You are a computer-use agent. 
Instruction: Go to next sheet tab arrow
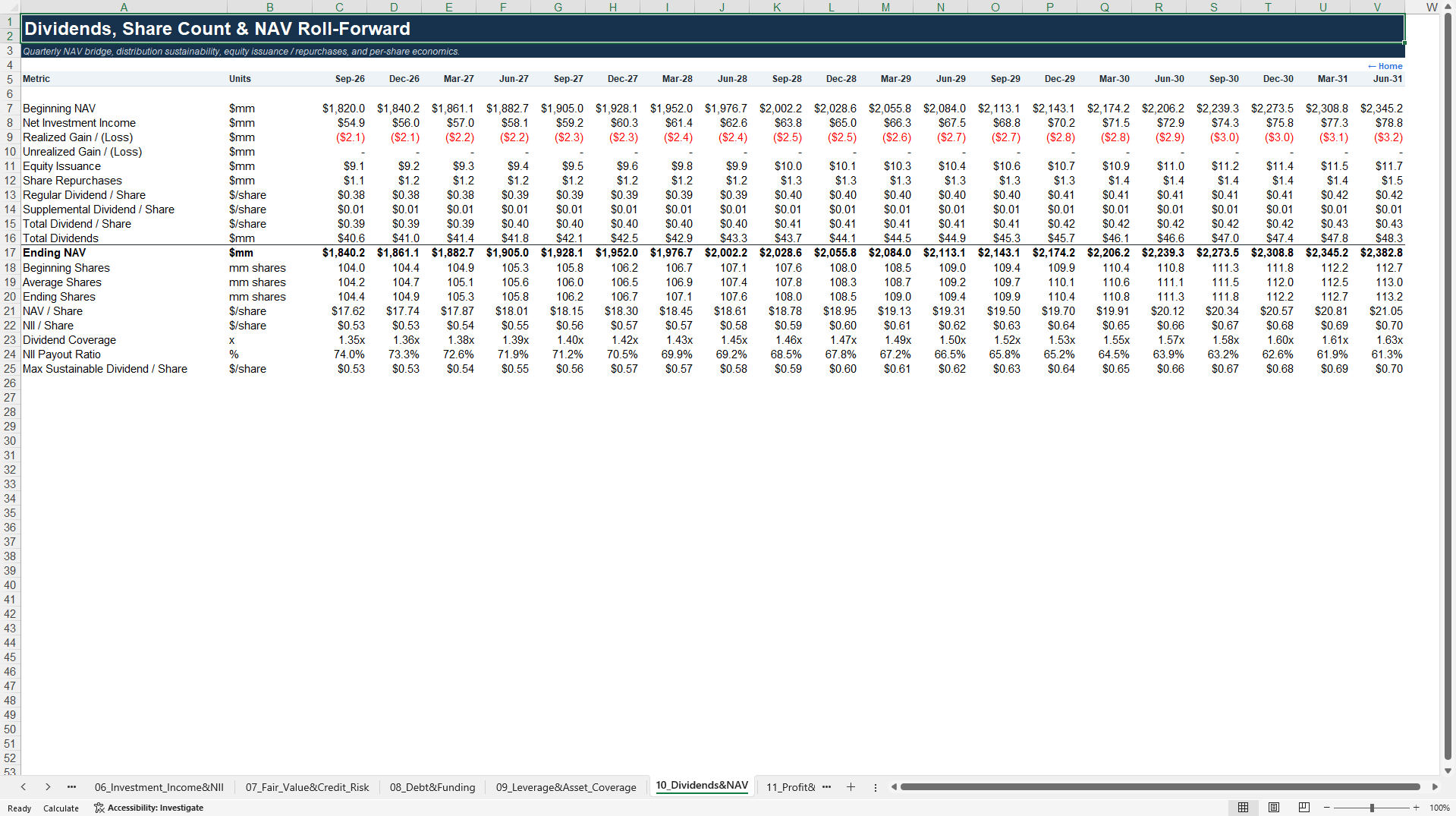tap(48, 787)
